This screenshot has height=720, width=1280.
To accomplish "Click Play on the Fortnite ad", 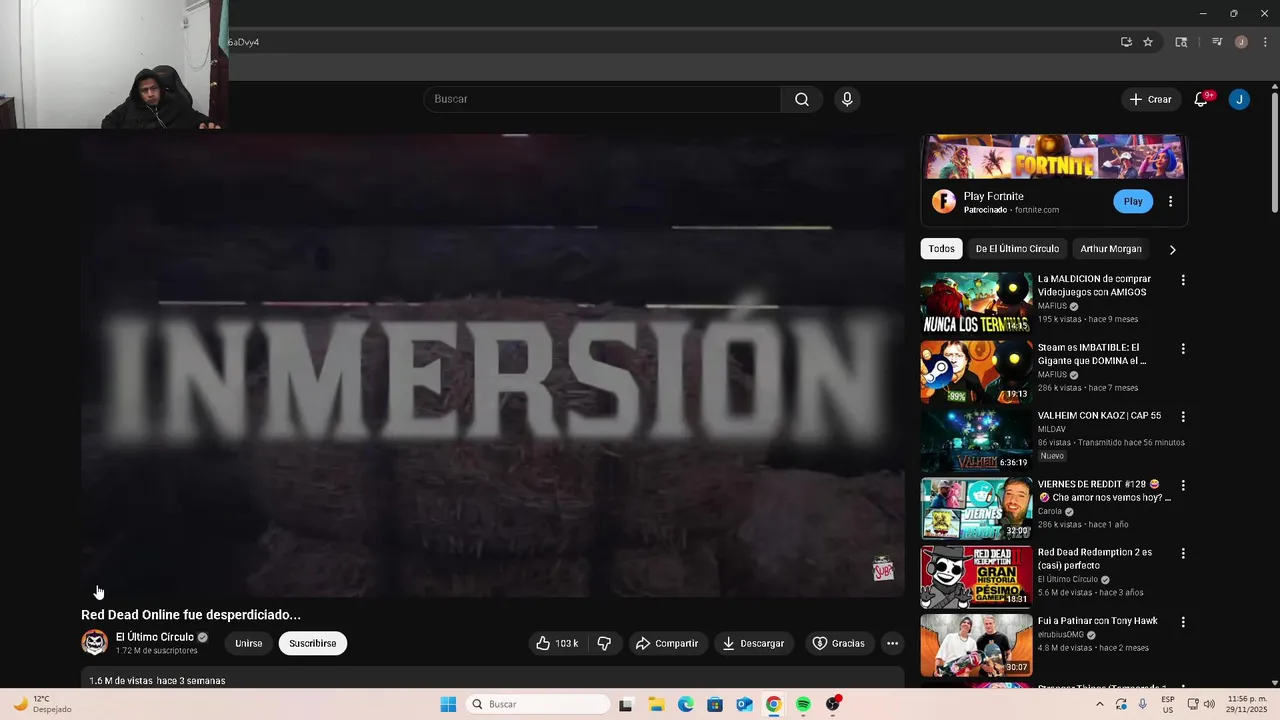I will click(x=1132, y=201).
